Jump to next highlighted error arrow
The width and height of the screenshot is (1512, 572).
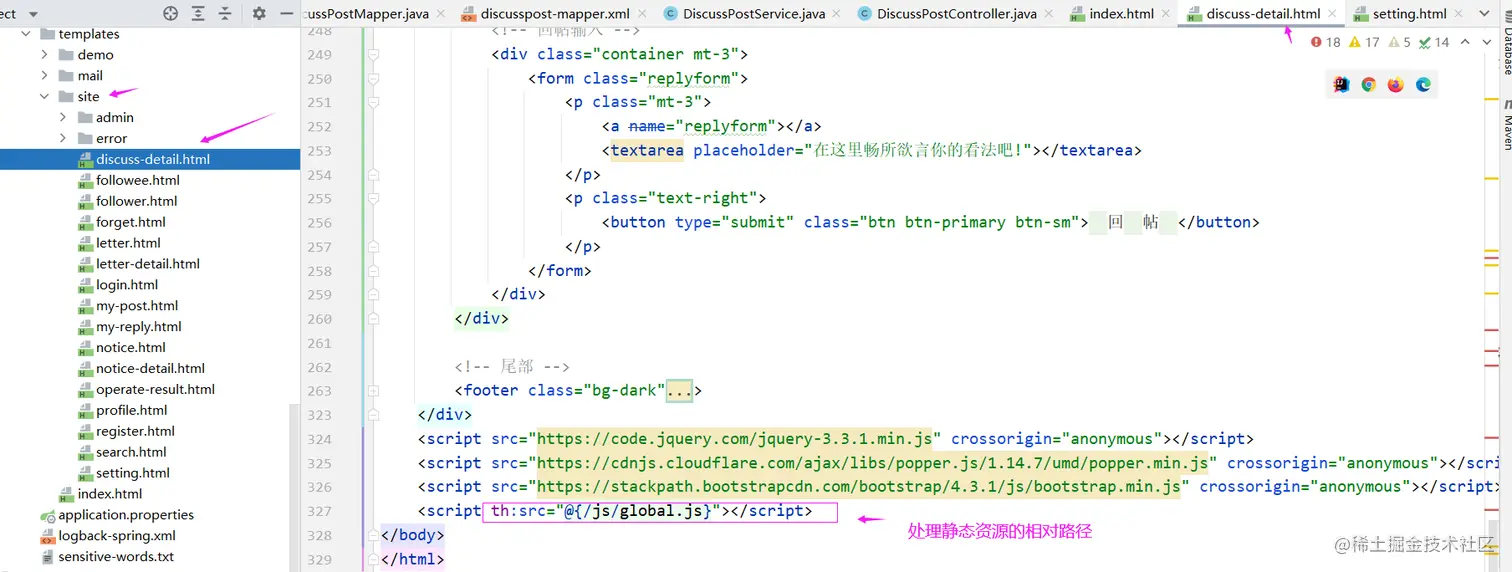1487,42
